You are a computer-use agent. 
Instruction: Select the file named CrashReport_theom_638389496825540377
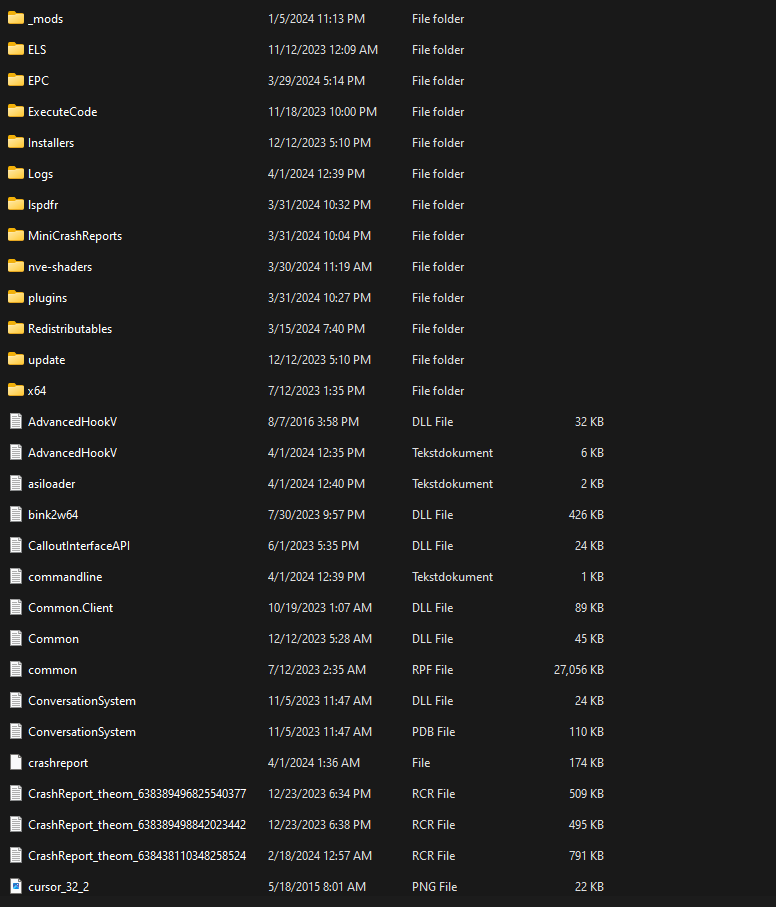pos(137,794)
